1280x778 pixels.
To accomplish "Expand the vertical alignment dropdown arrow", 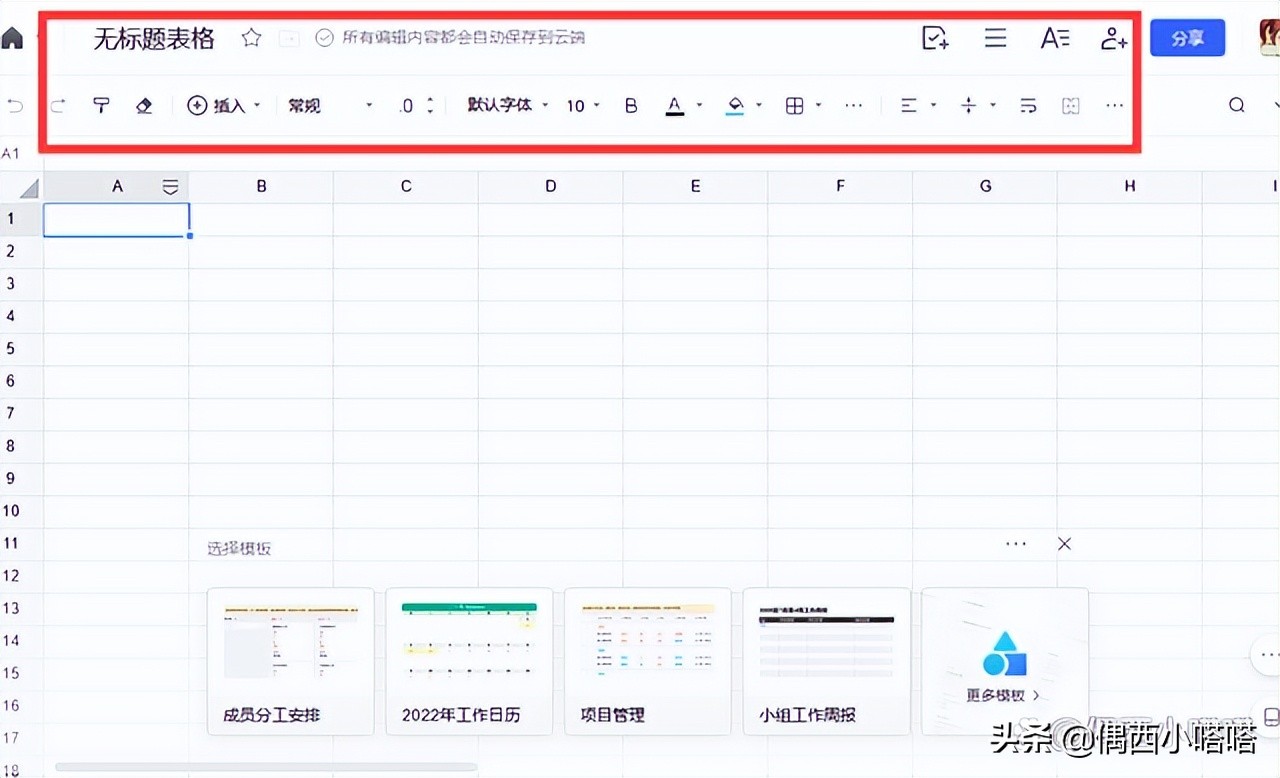I will click(x=993, y=105).
